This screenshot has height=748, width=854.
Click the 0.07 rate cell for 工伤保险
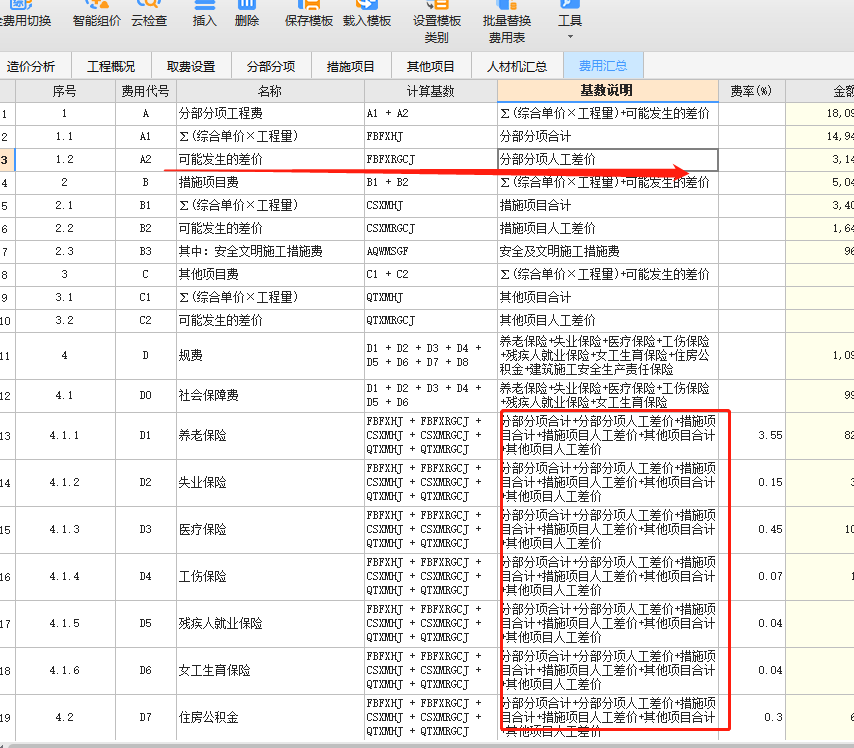752,576
